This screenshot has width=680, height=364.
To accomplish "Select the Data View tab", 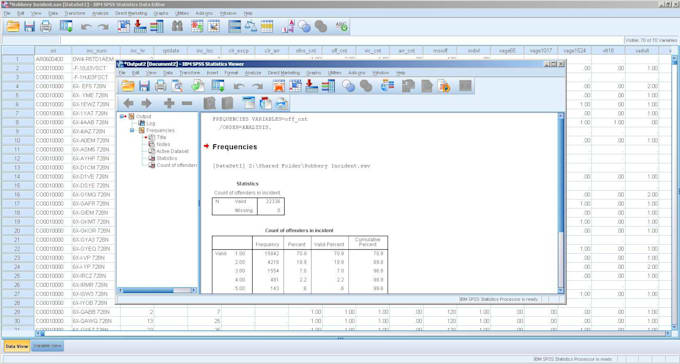I will point(17,346).
